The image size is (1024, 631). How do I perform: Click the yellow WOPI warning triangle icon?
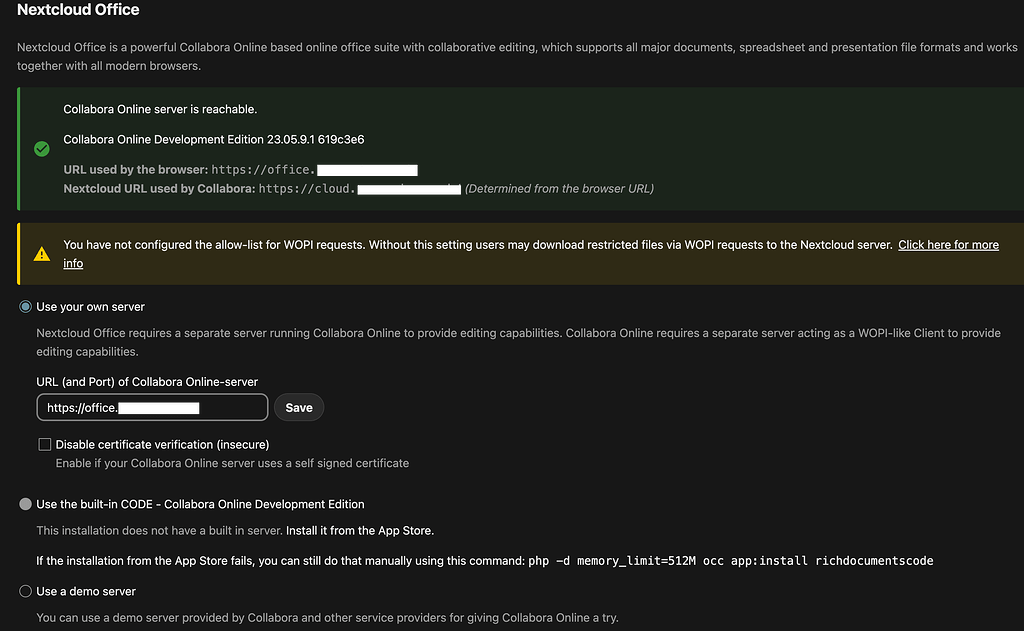[x=41, y=254]
